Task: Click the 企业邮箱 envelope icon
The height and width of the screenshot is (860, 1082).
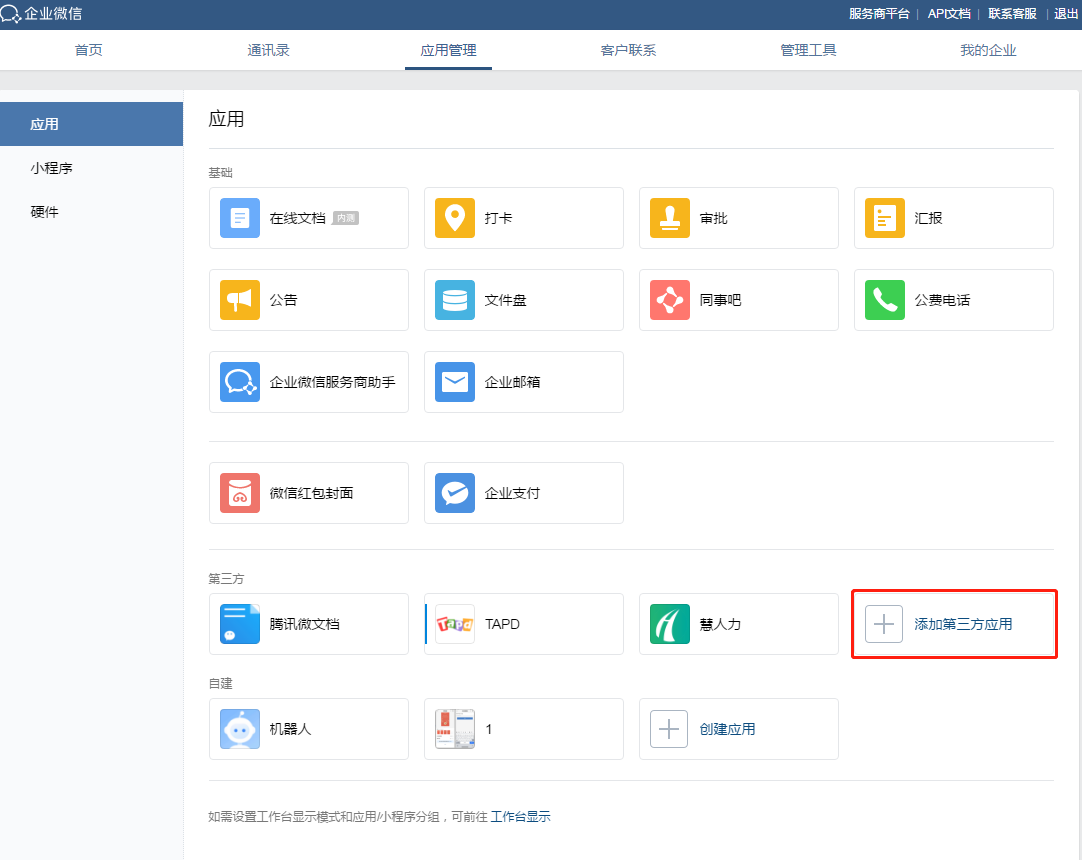Action: click(455, 382)
